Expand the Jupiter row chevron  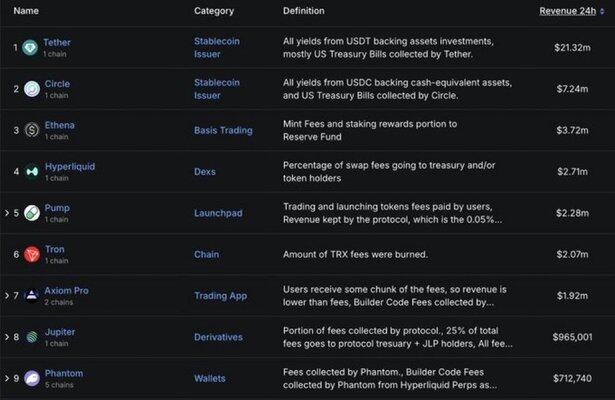7,337
